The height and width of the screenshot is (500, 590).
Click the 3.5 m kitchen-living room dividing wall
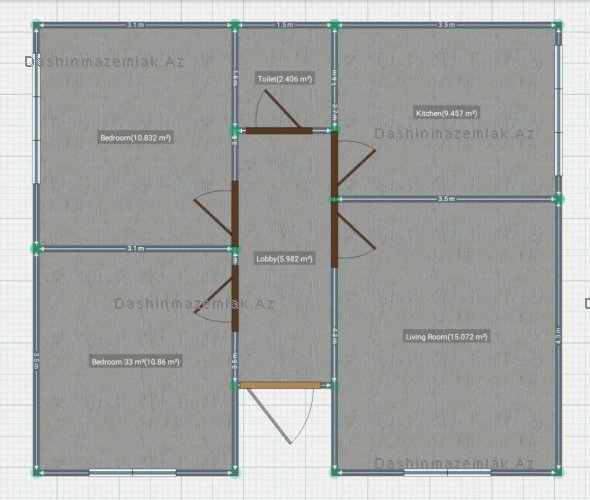tap(447, 199)
